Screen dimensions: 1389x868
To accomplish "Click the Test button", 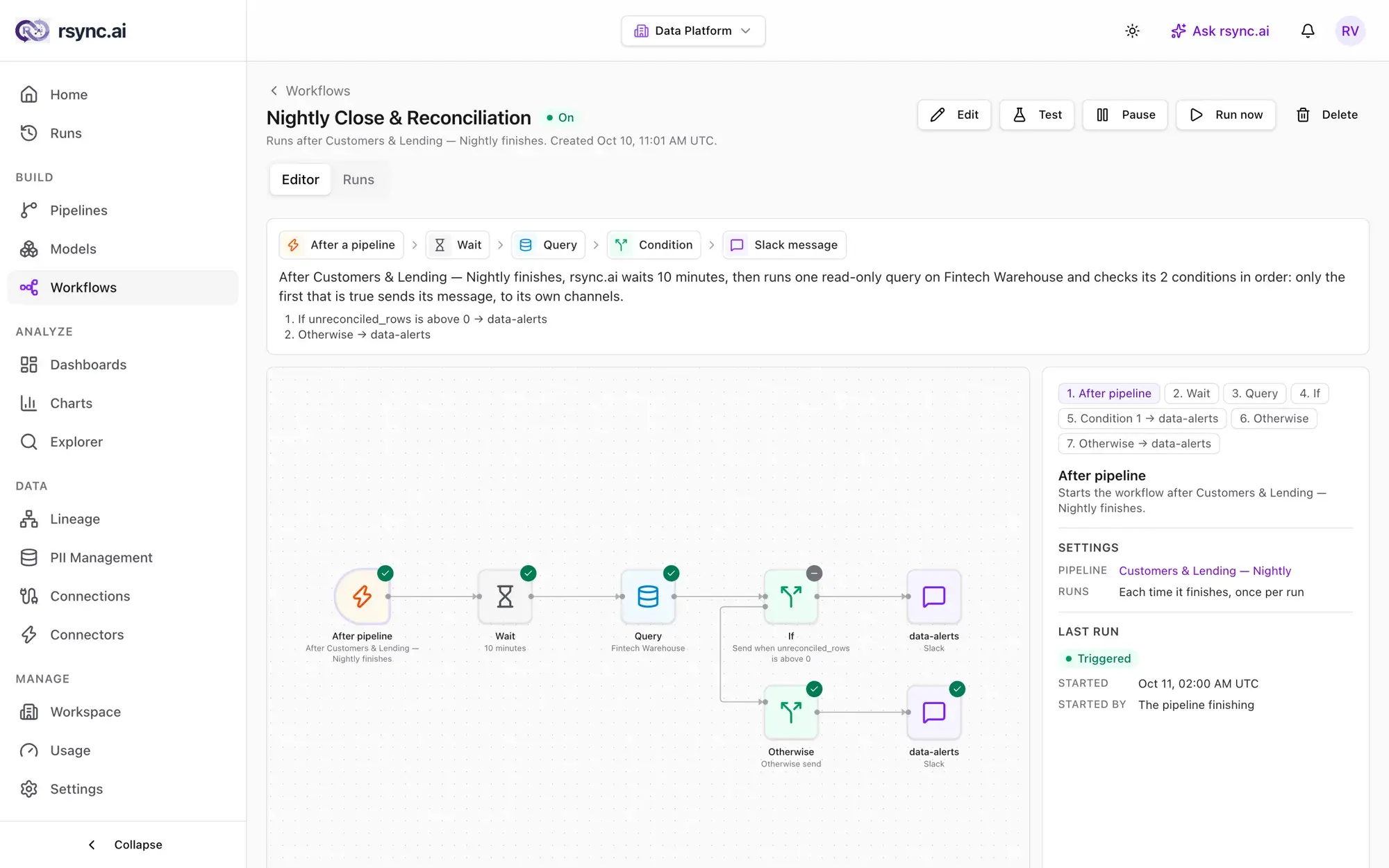I will [1037, 115].
